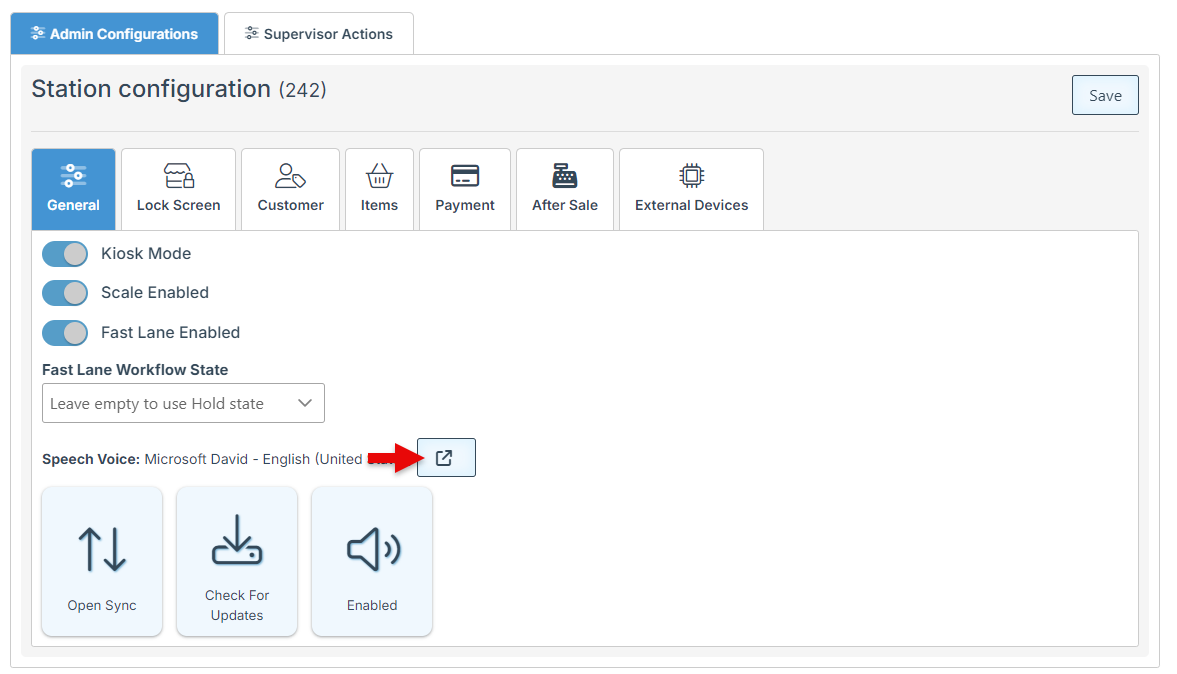Image resolution: width=1177 pixels, height=674 pixels.
Task: Click the Microsoft David speech voice text
Action: 253,459
